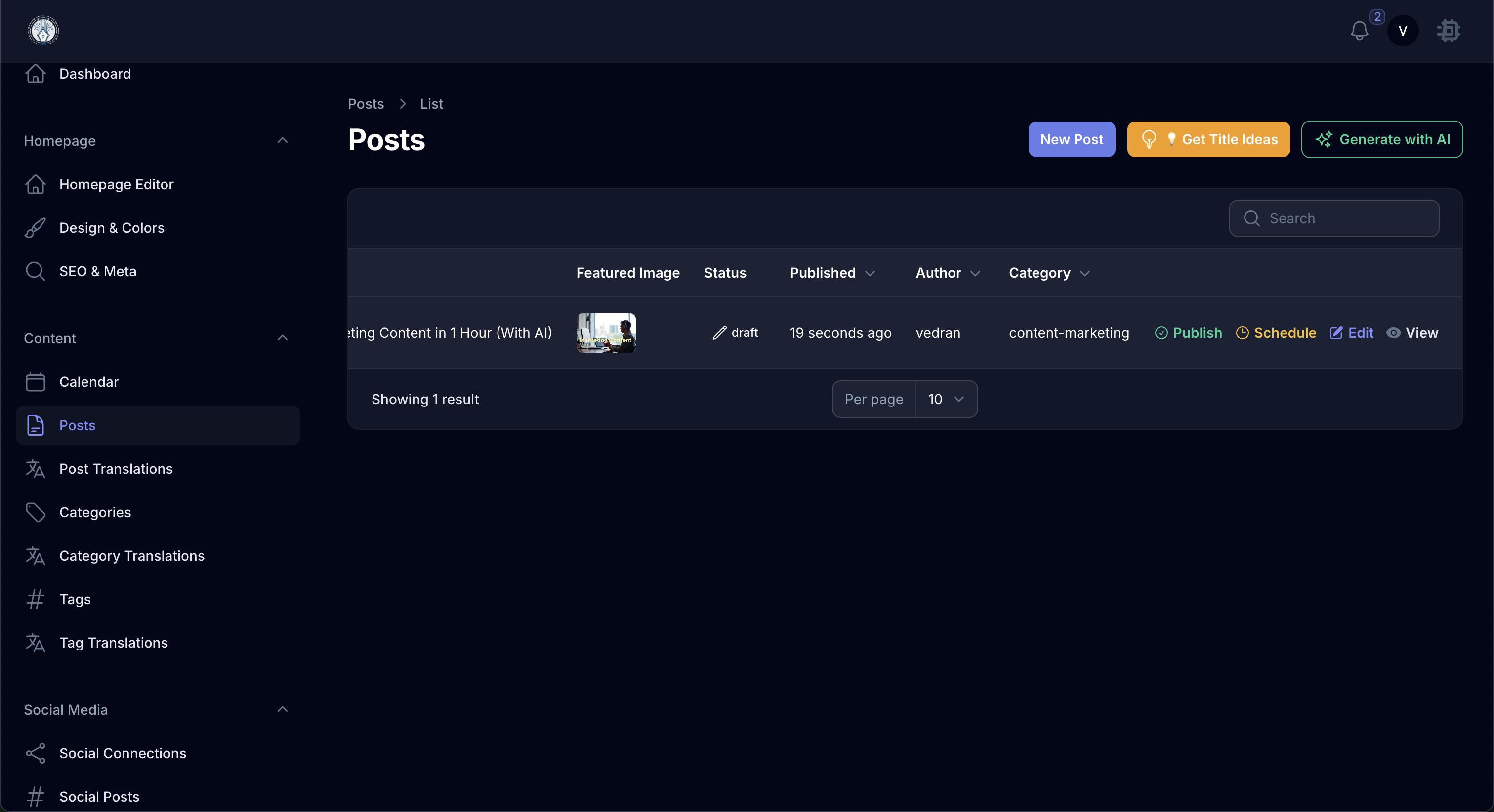This screenshot has width=1494, height=812.
Task: Open the Per page 10 dropdown
Action: coord(947,399)
